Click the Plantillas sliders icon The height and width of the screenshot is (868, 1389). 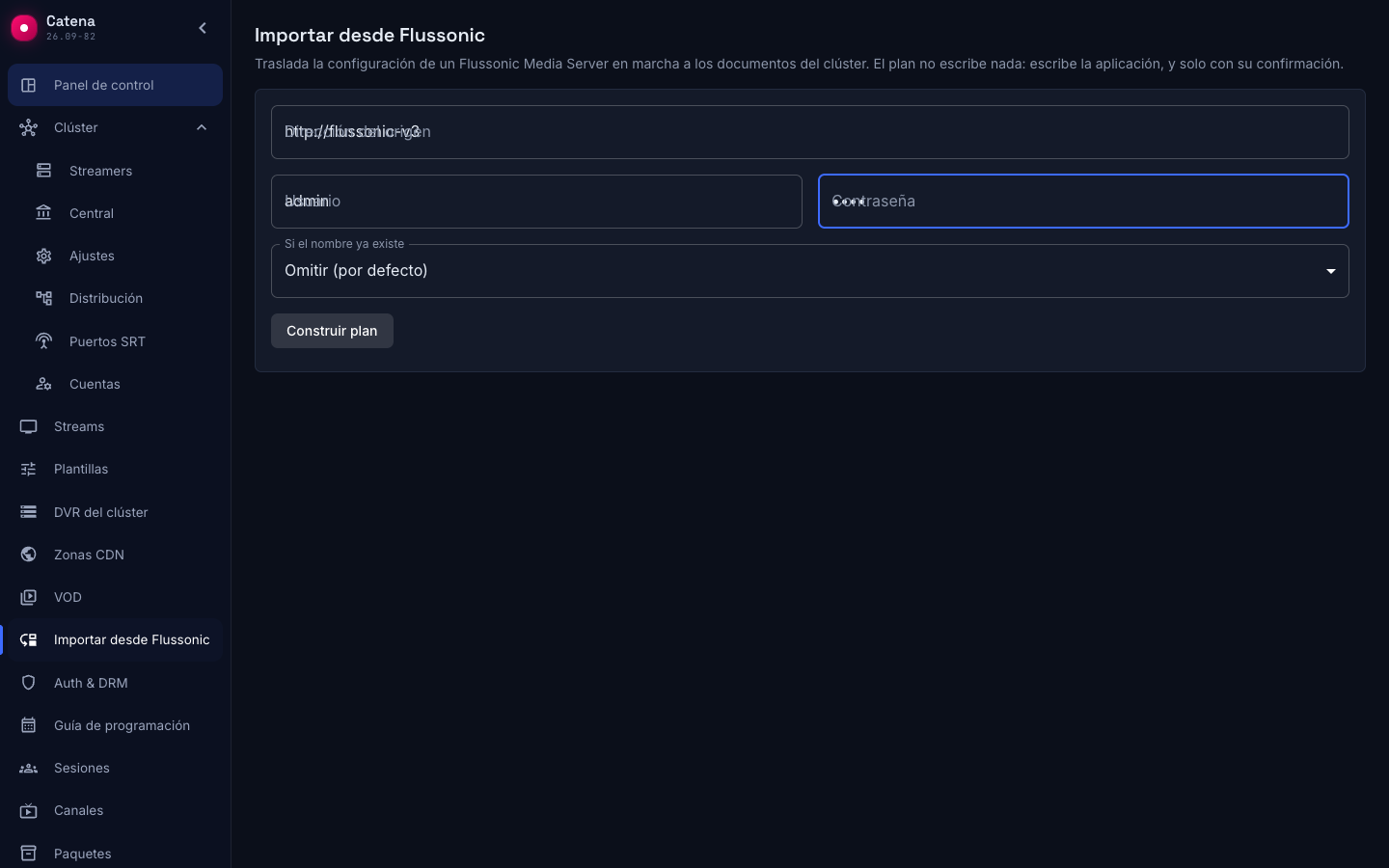tap(29, 469)
